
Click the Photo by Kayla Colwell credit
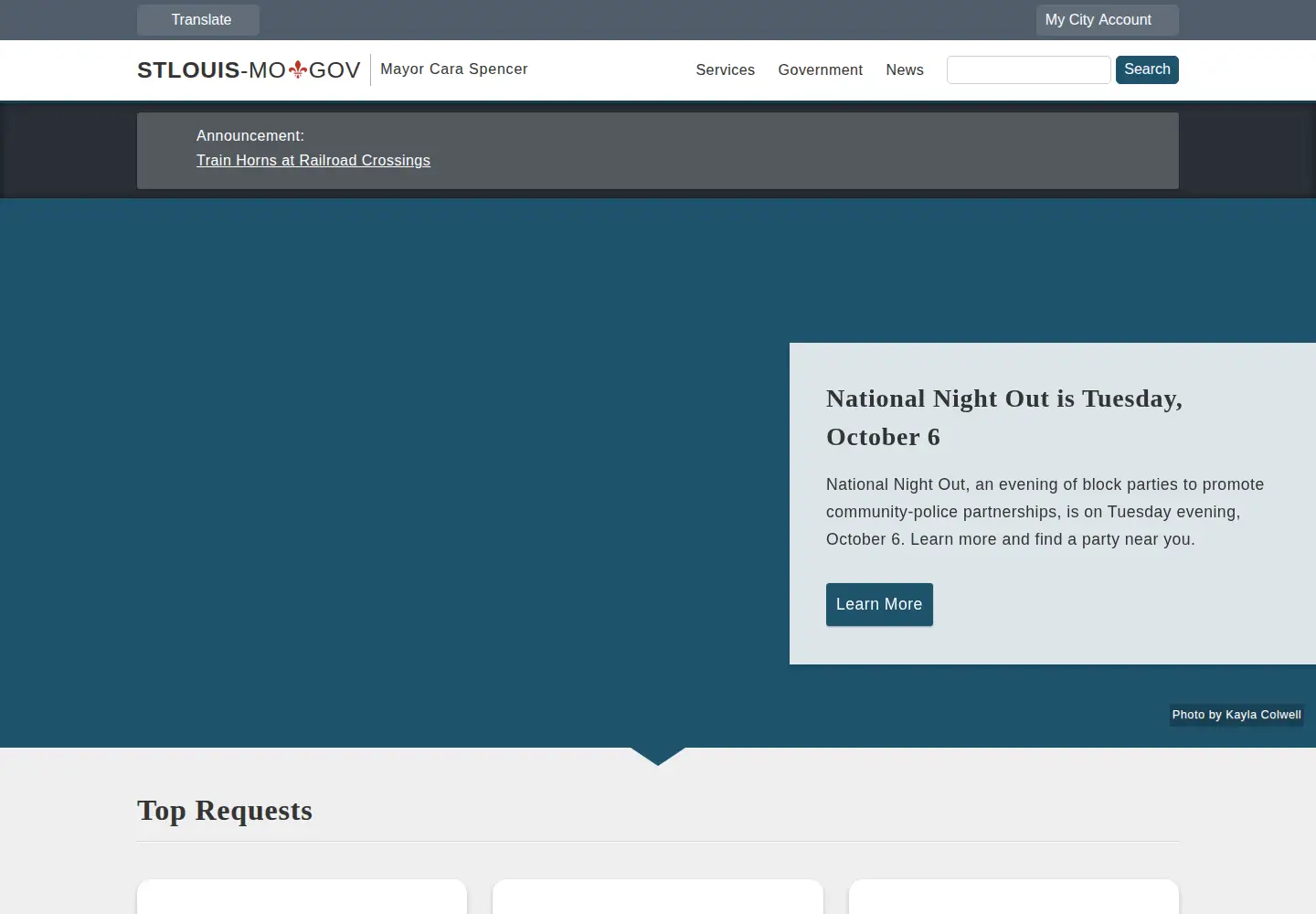[x=1236, y=715]
